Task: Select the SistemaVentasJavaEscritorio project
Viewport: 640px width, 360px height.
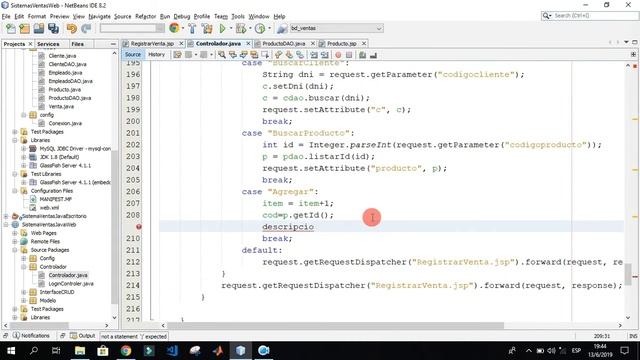Action: (x=54, y=216)
